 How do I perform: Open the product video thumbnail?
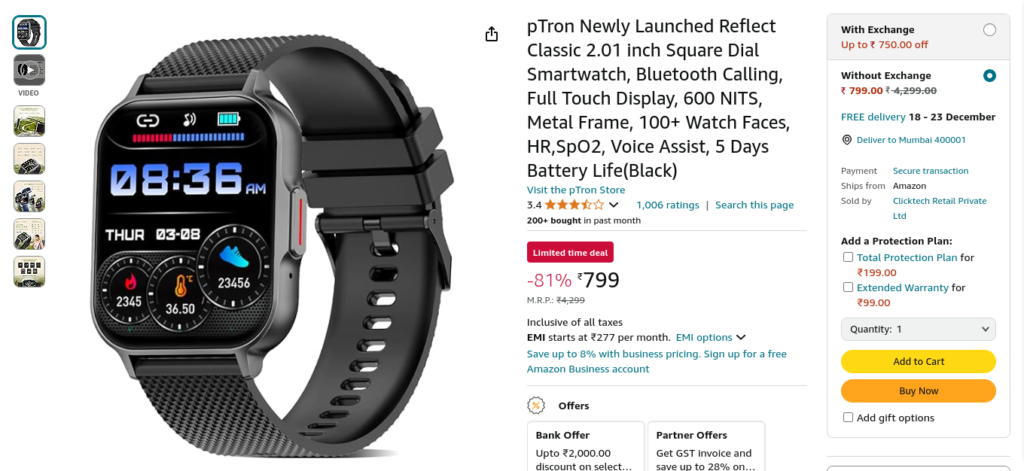[29, 70]
